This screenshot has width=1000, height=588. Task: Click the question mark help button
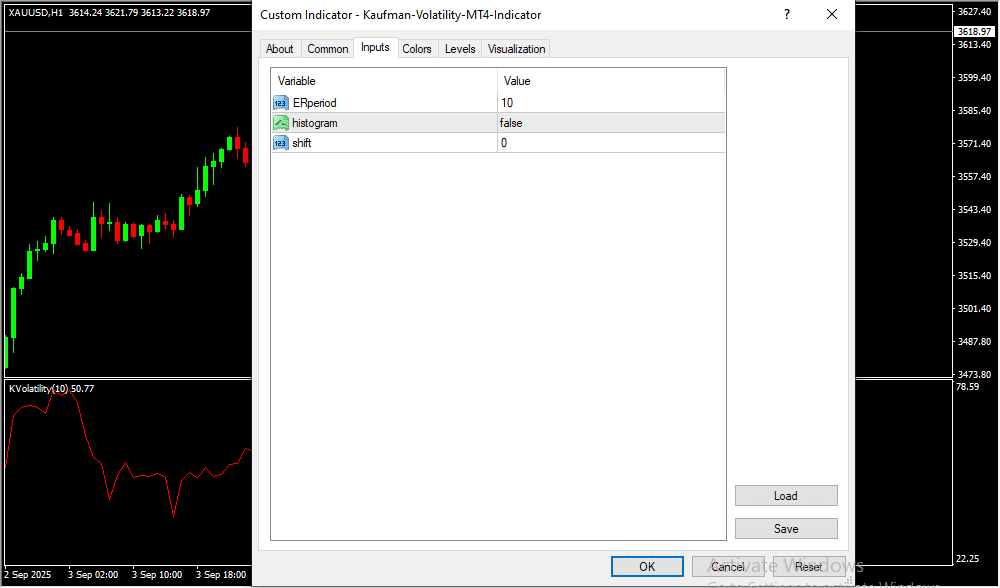tap(787, 15)
